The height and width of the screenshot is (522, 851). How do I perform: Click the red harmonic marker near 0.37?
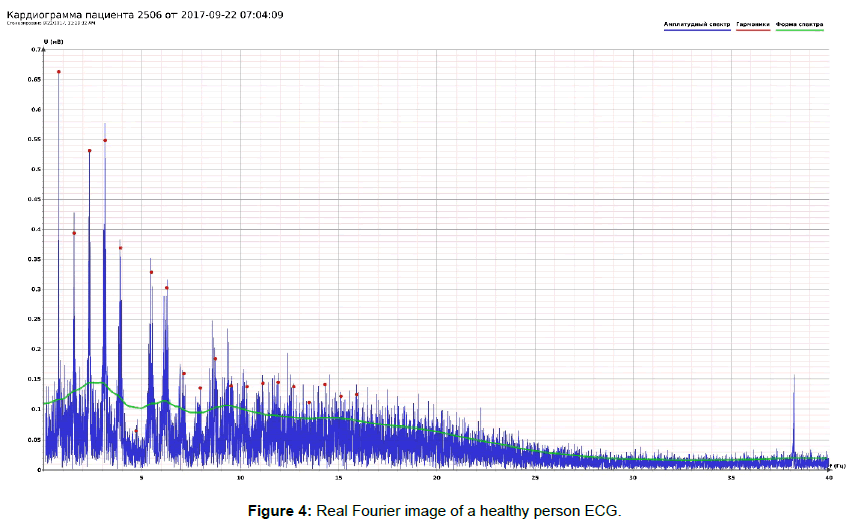coord(121,248)
